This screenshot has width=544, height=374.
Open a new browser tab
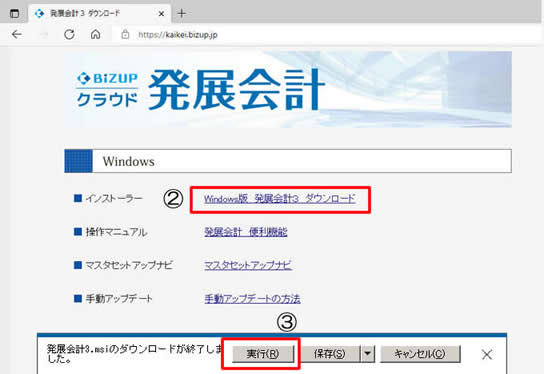(x=182, y=14)
